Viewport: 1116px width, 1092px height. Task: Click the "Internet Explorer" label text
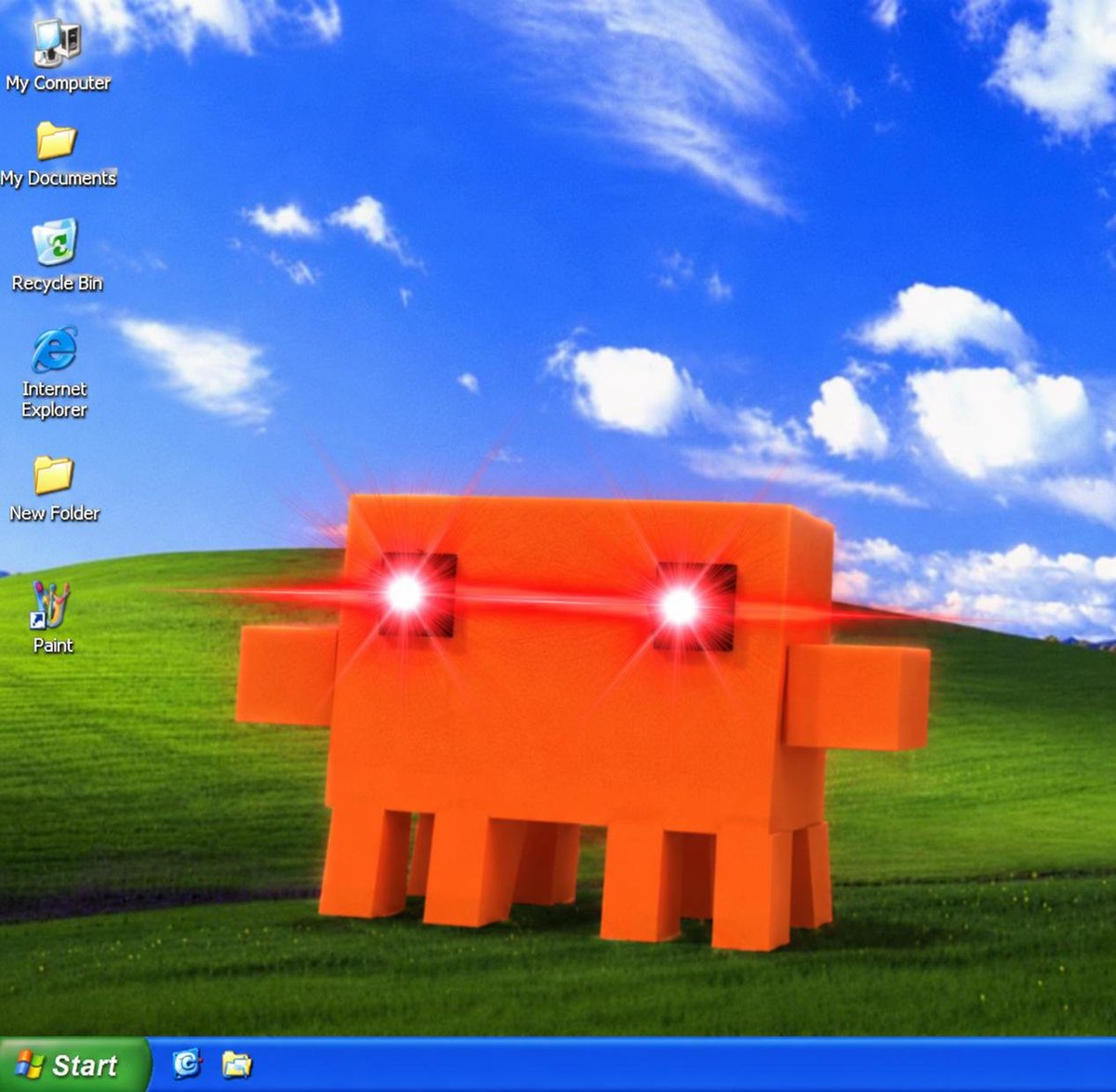[x=54, y=400]
